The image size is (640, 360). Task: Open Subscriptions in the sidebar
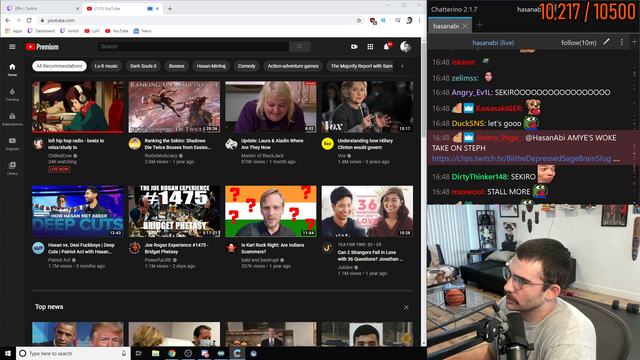tap(12, 119)
